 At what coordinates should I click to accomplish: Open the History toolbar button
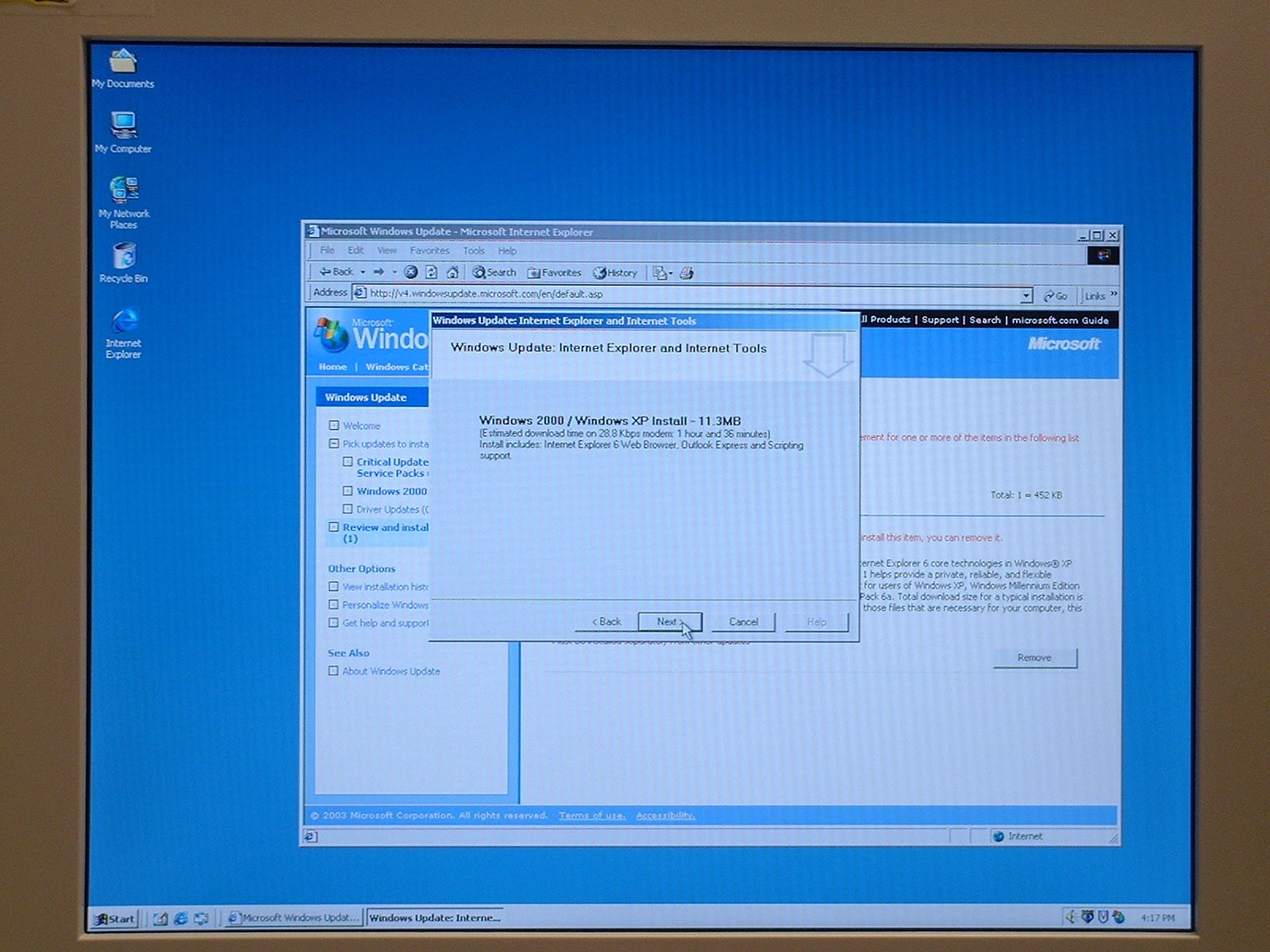[x=615, y=272]
